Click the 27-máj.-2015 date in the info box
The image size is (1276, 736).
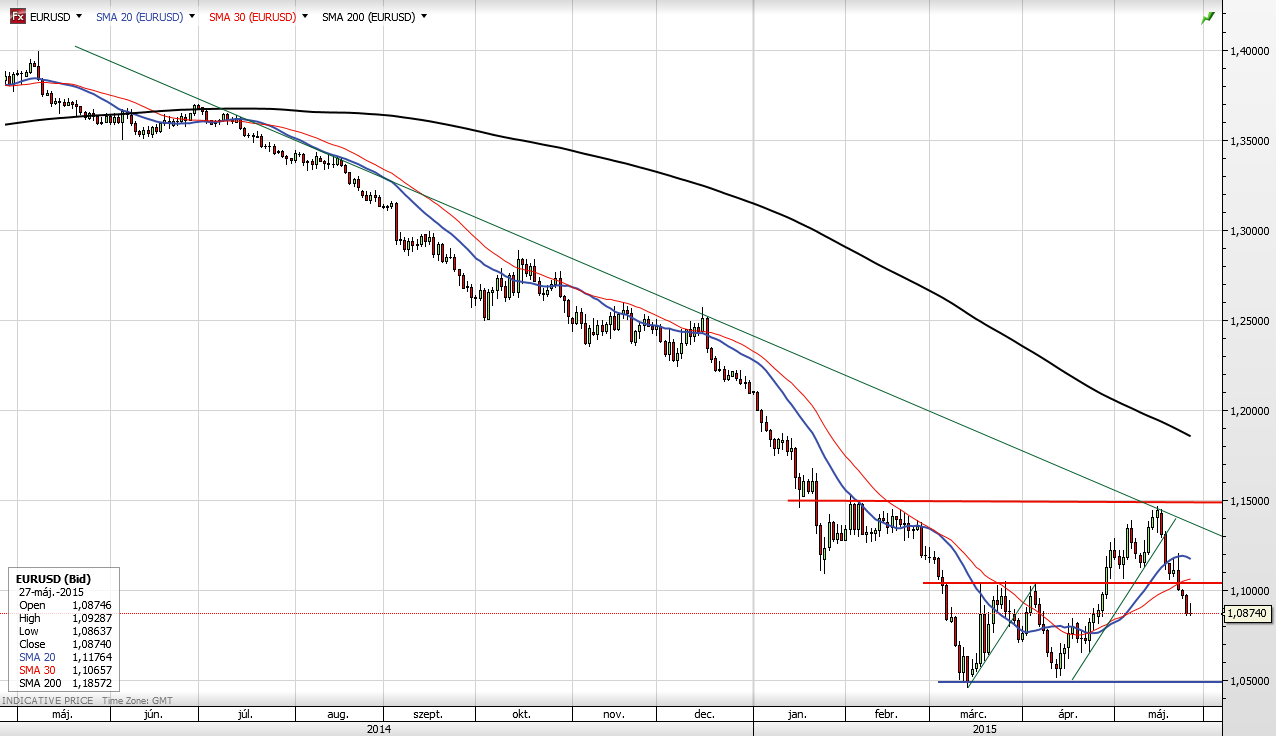[x=53, y=592]
